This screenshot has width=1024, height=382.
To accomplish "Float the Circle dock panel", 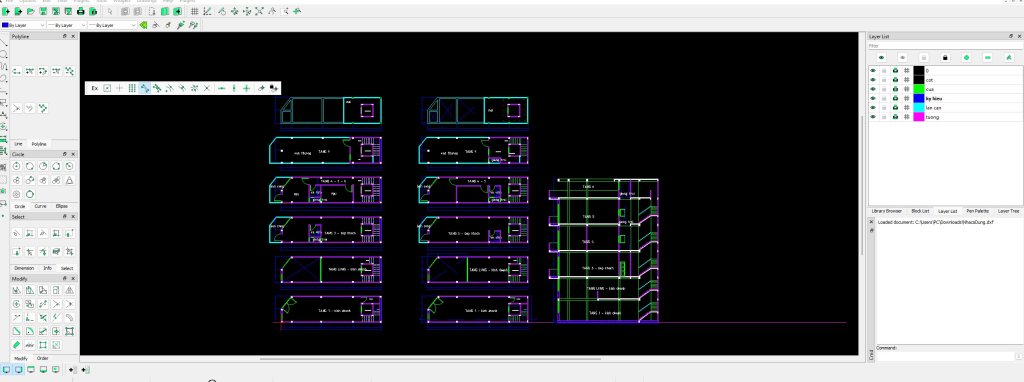I will point(65,154).
